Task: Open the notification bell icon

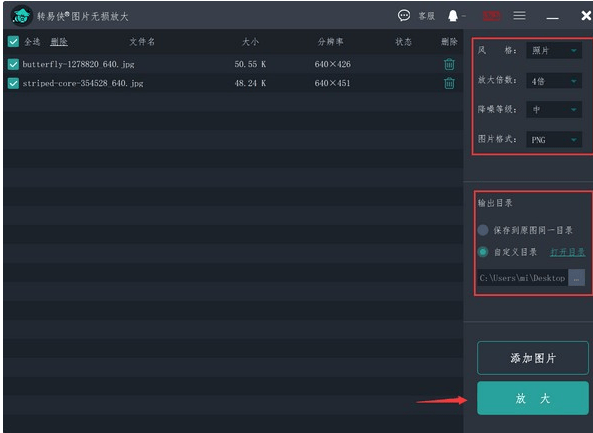Action: [x=453, y=16]
